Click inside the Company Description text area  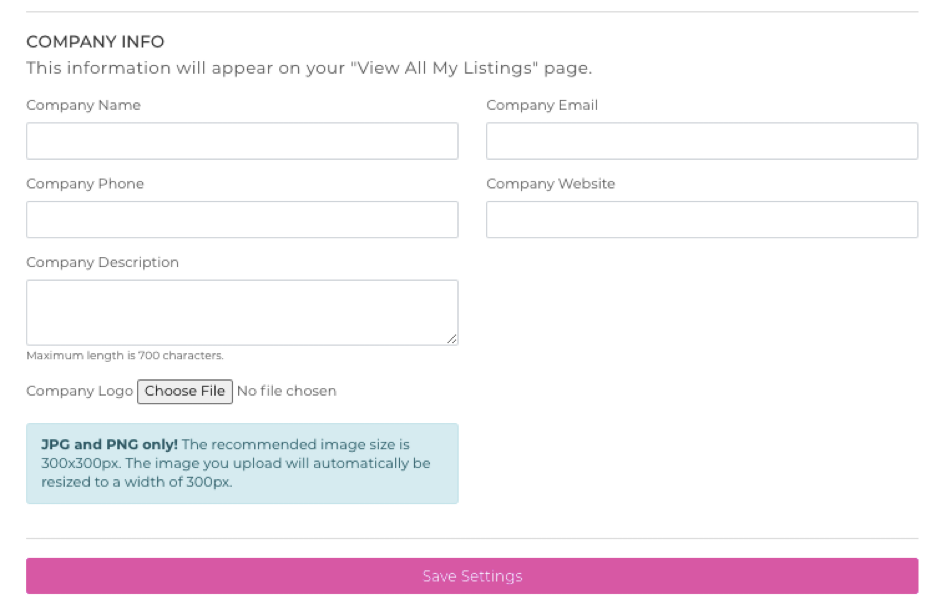240,305
